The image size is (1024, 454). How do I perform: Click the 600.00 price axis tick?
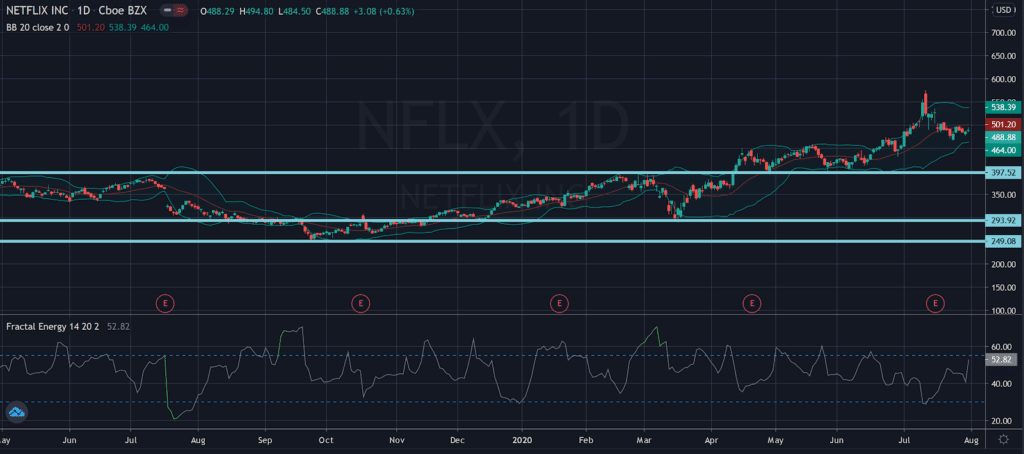coord(1005,80)
